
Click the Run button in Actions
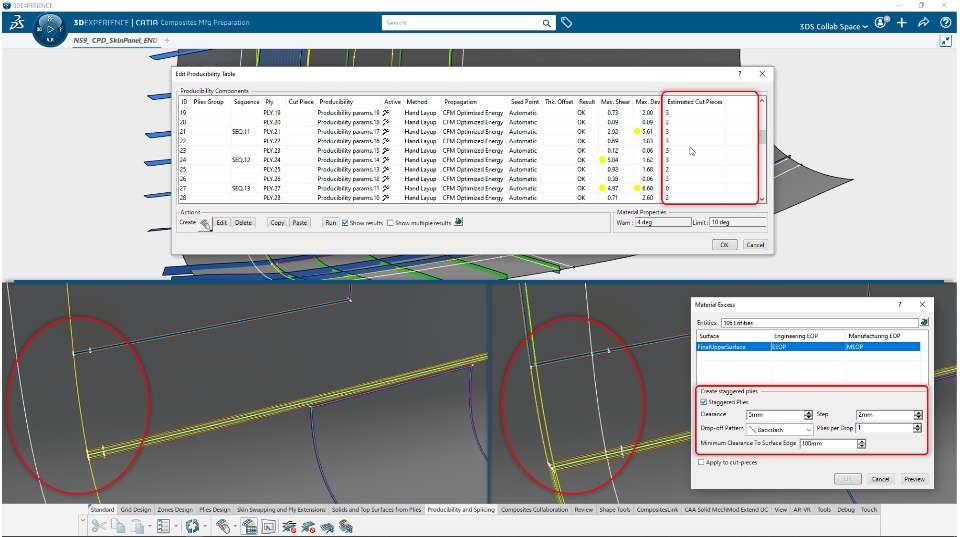click(330, 223)
